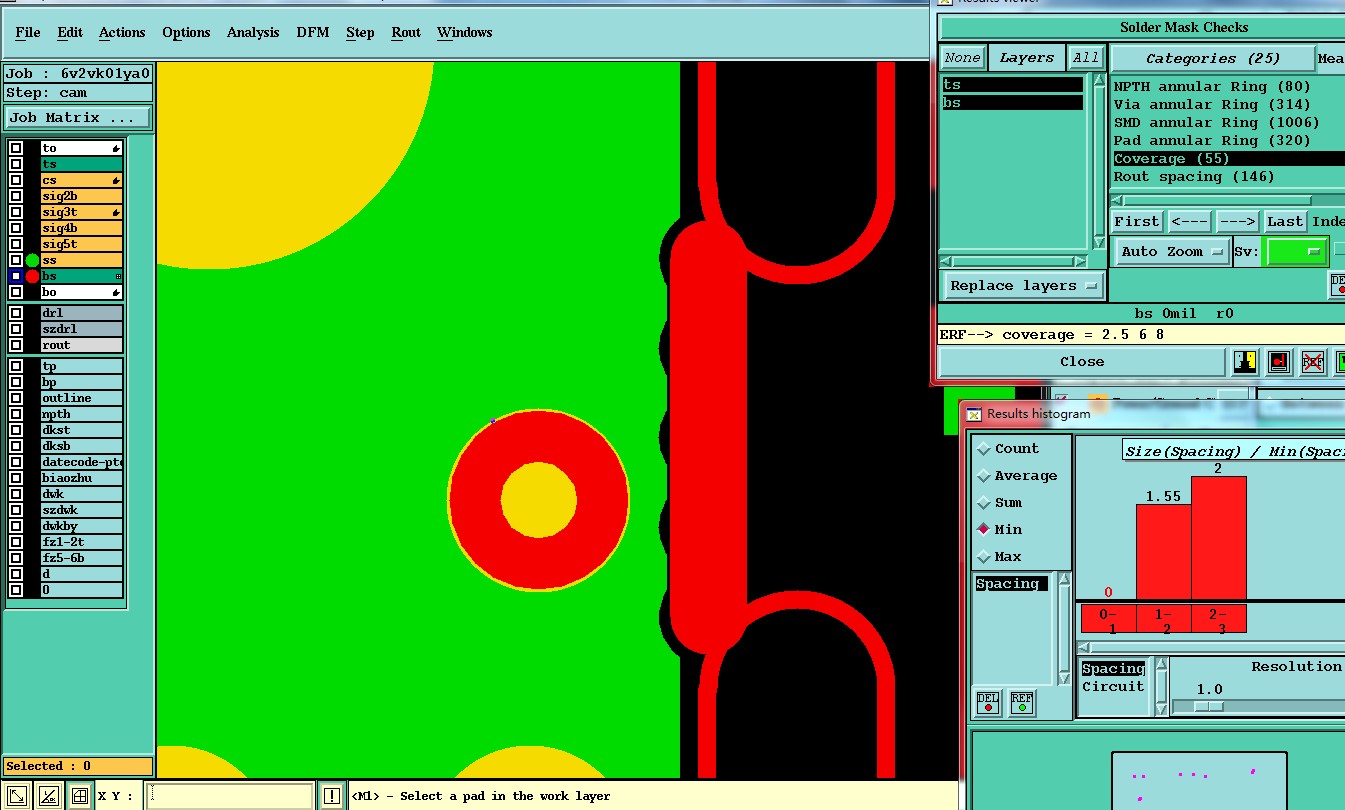Toggle the display checkbox for the biaozhu layer

coord(16,478)
